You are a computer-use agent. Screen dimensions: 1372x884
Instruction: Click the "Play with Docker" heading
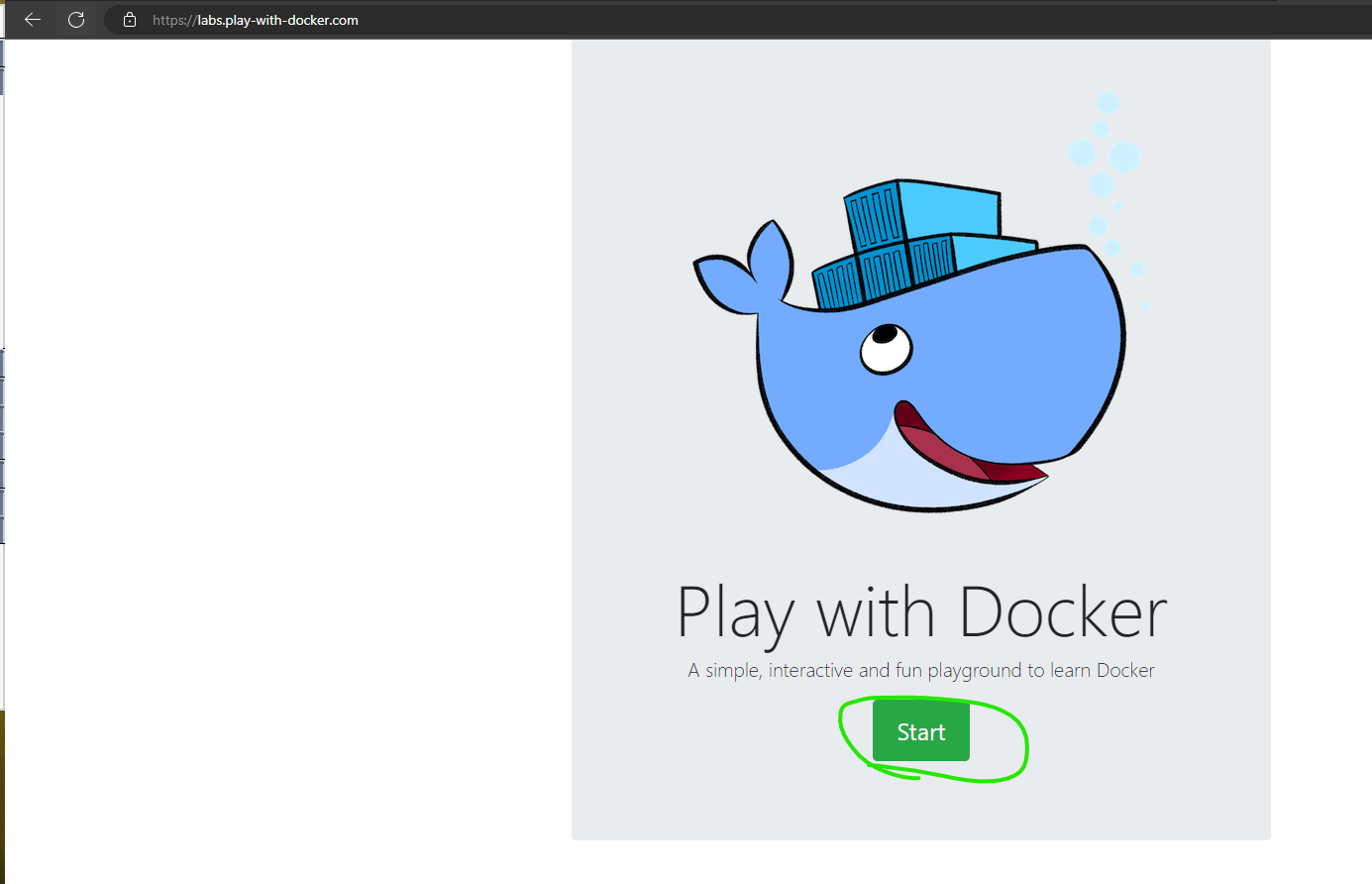[x=921, y=613]
